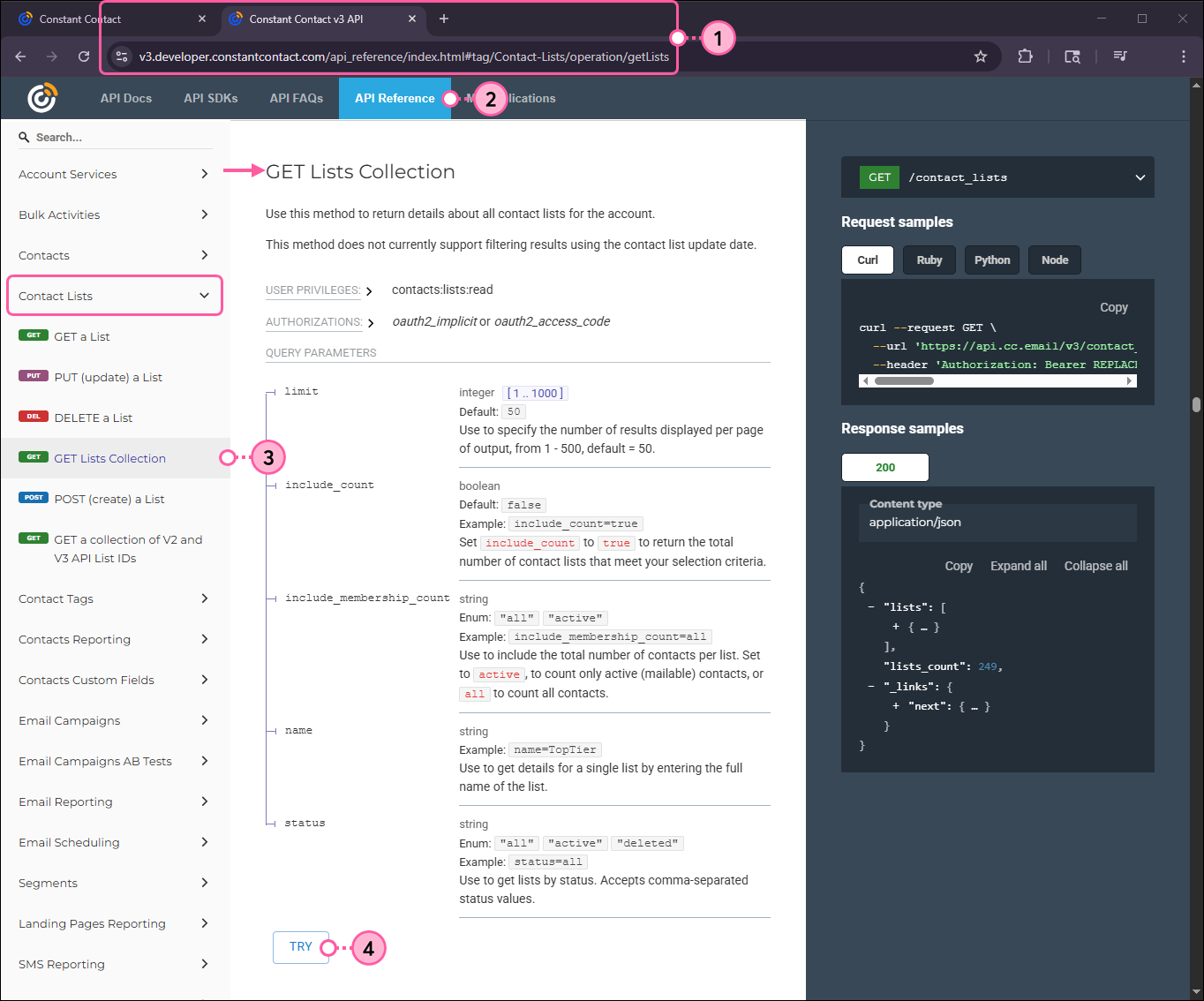Open the browser extensions puzzle icon
Image resolution: width=1204 pixels, height=1001 pixels.
[1025, 56]
